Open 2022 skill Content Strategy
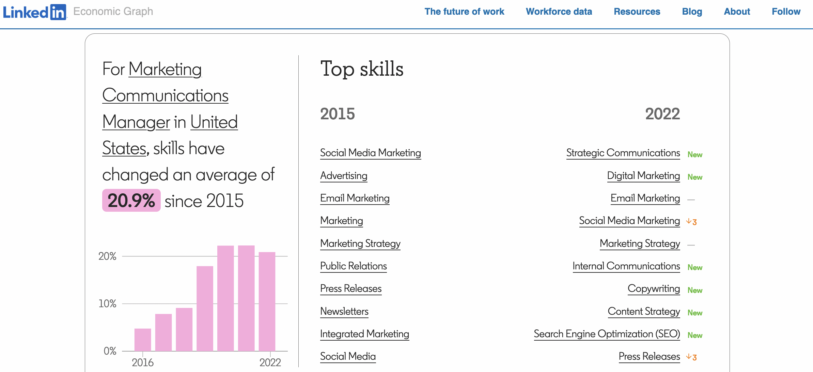813x372 pixels. tap(644, 311)
